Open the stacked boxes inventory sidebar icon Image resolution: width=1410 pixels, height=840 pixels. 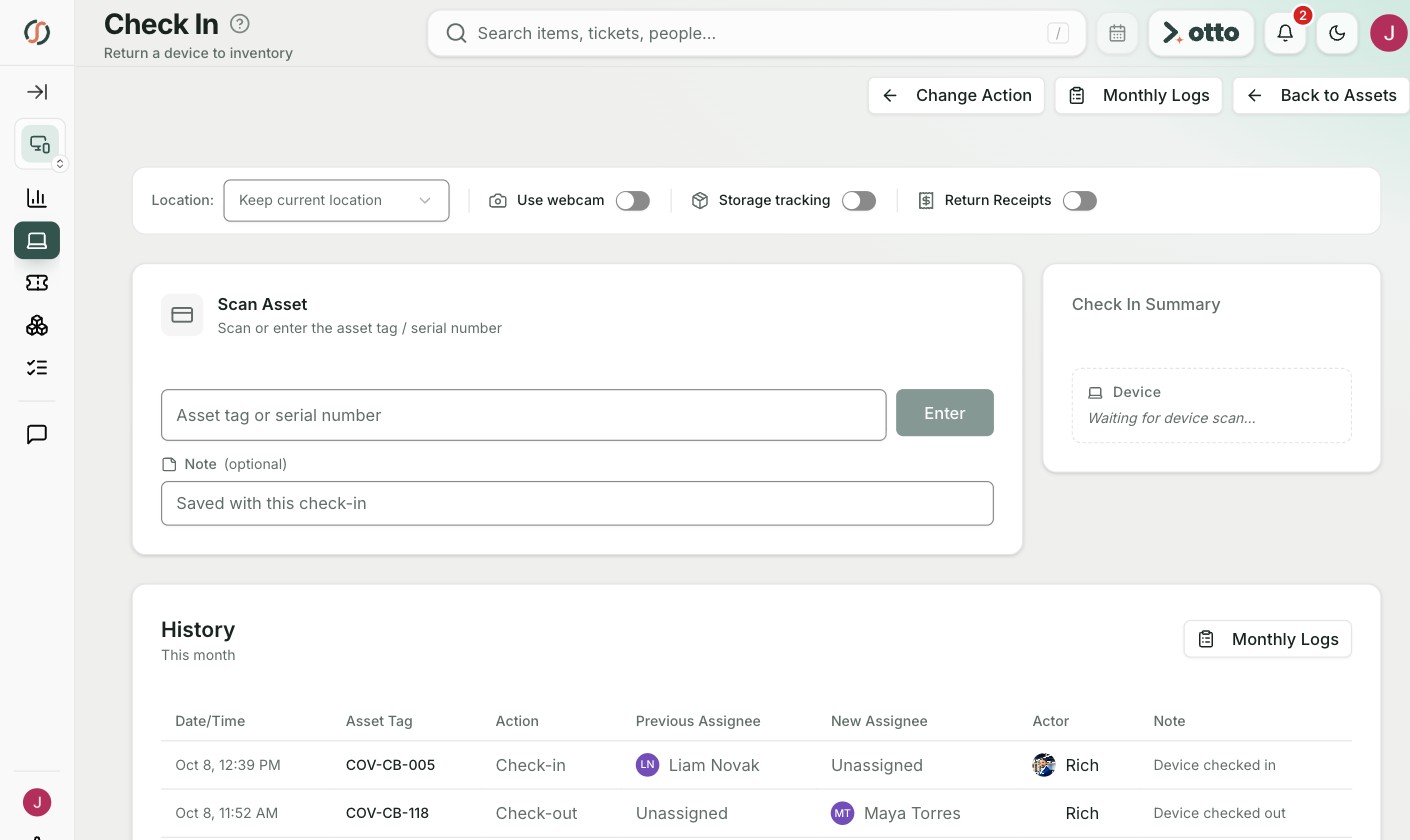click(37, 326)
